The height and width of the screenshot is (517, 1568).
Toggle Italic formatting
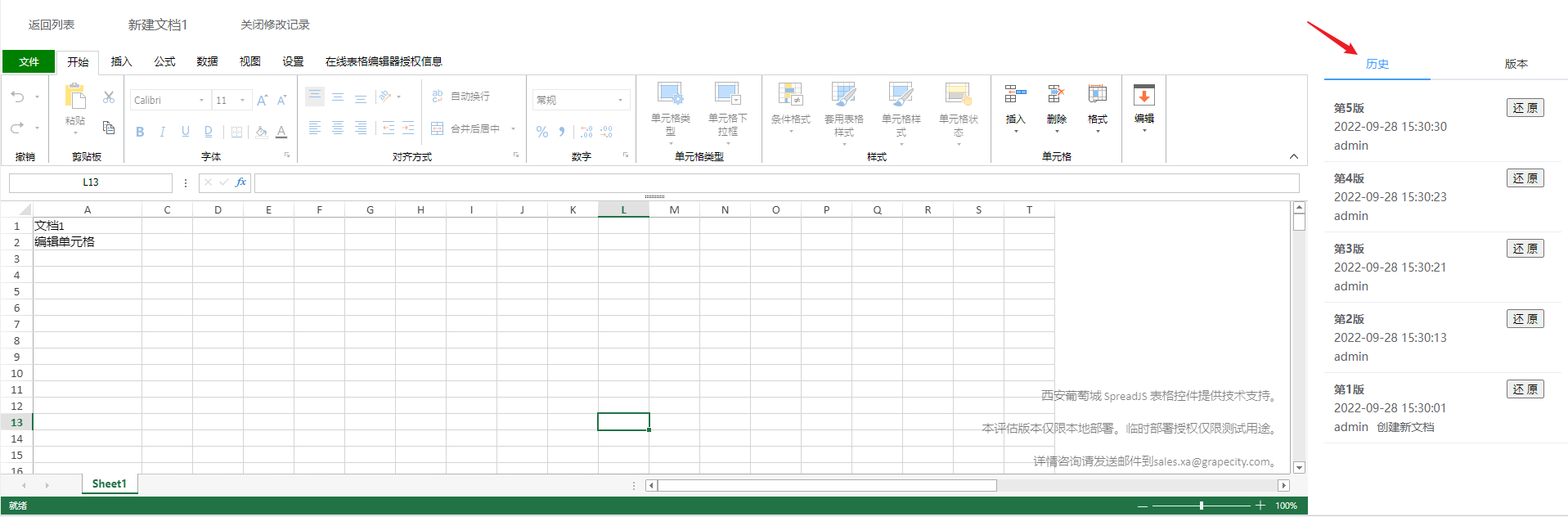(163, 132)
